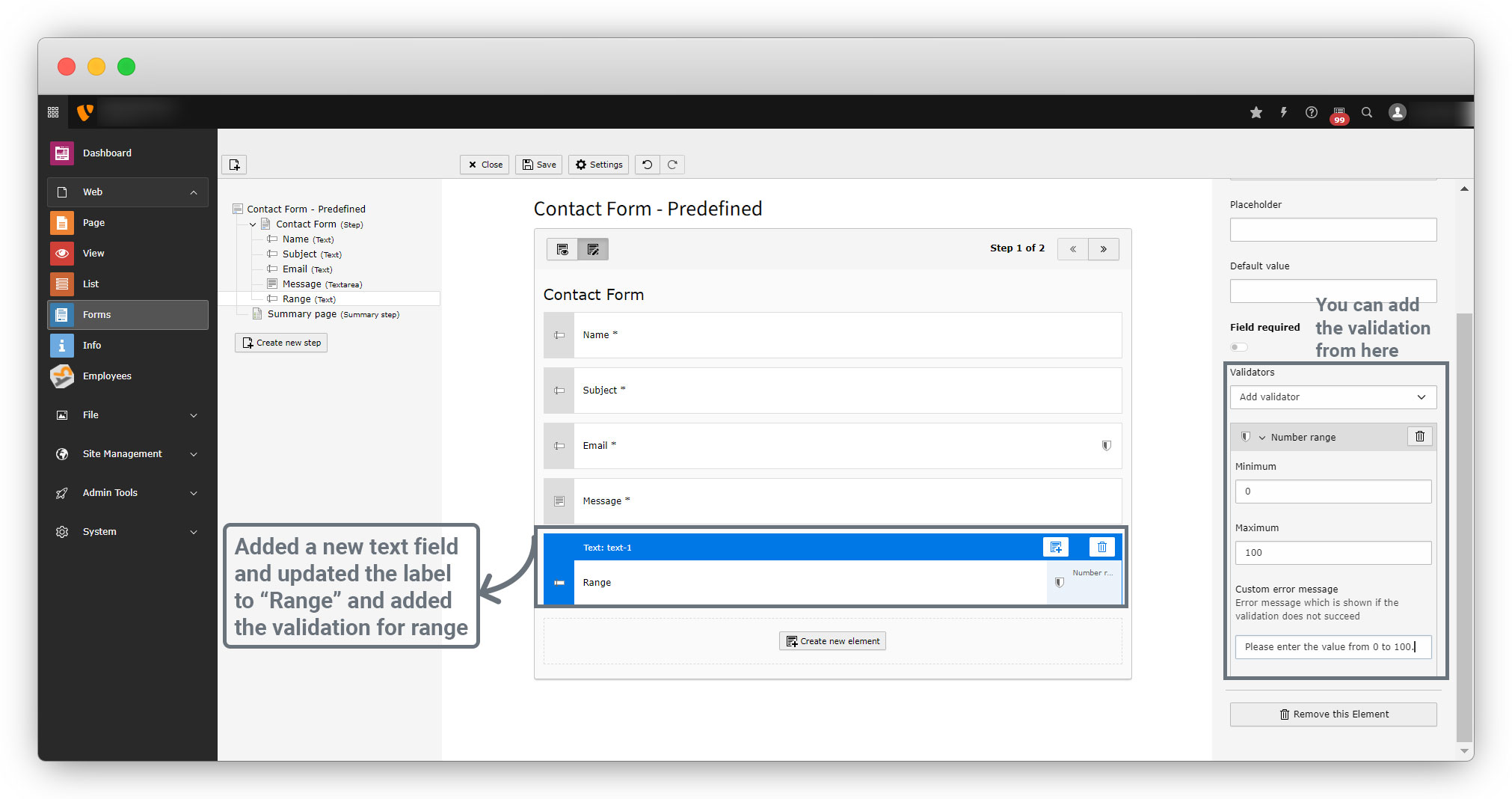Remove the Number range validator
1512x799 pixels.
[1419, 437]
